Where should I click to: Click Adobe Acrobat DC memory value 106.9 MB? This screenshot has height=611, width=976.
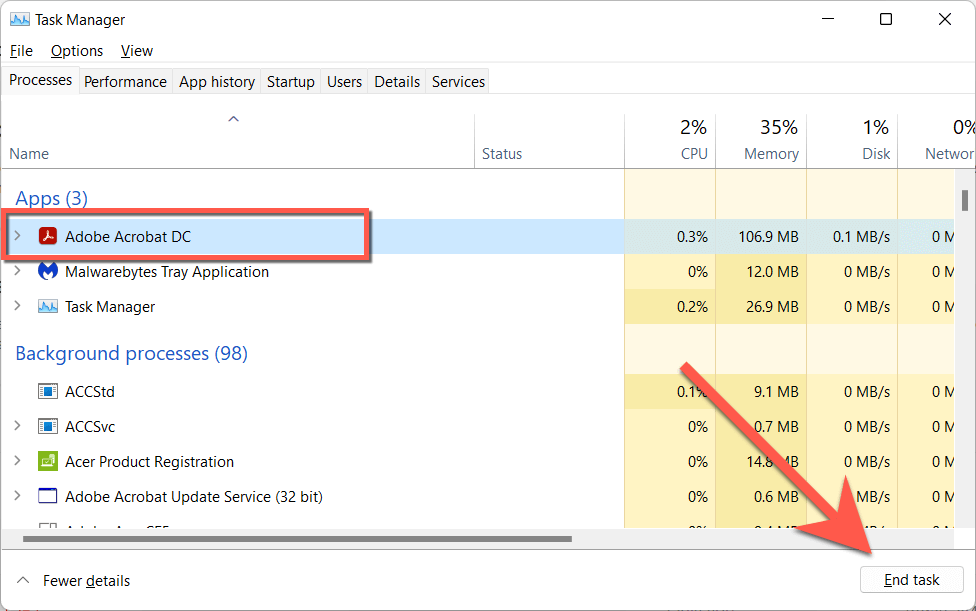[x=768, y=236]
